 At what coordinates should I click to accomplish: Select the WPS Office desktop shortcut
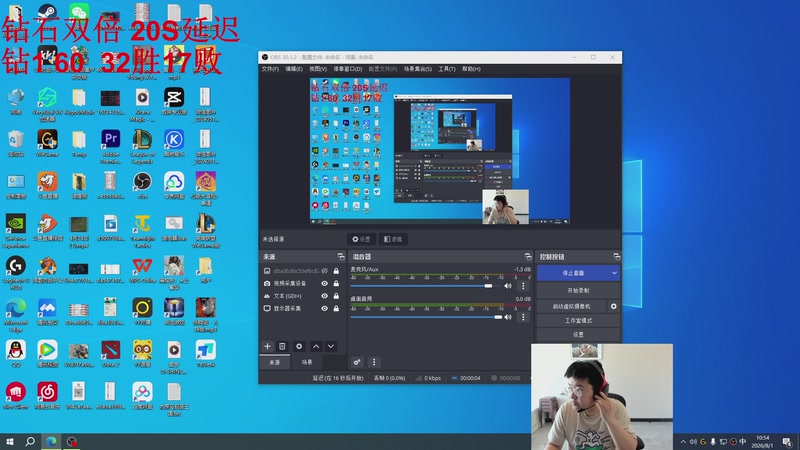142,270
